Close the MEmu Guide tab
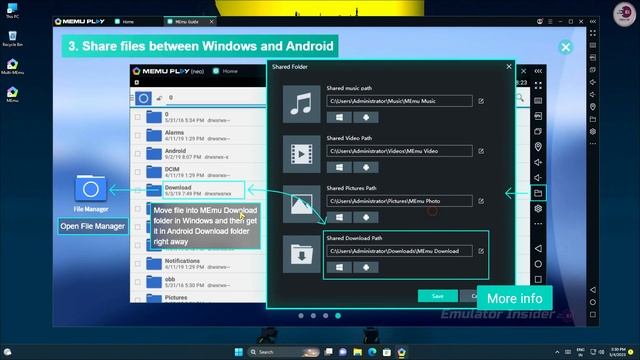640x360 pixels. click(211, 22)
